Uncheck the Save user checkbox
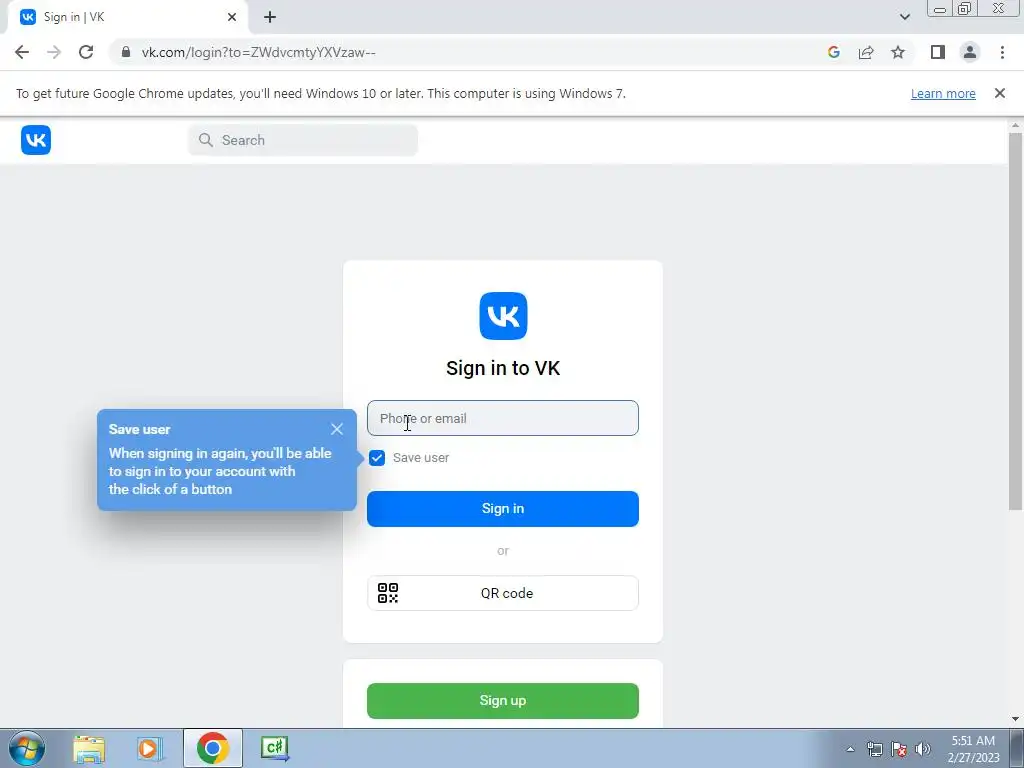The image size is (1024, 768). click(x=377, y=458)
